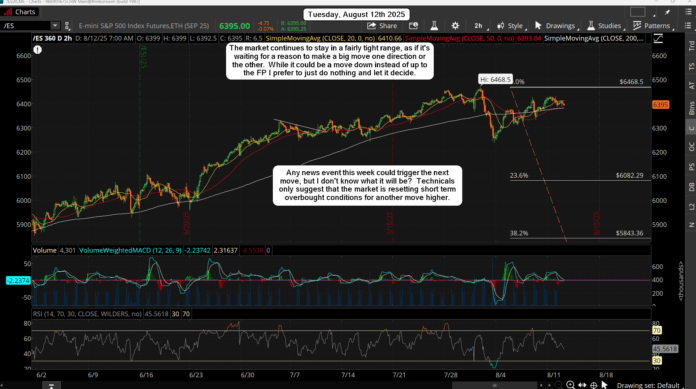Click the Style button

pos(510,26)
